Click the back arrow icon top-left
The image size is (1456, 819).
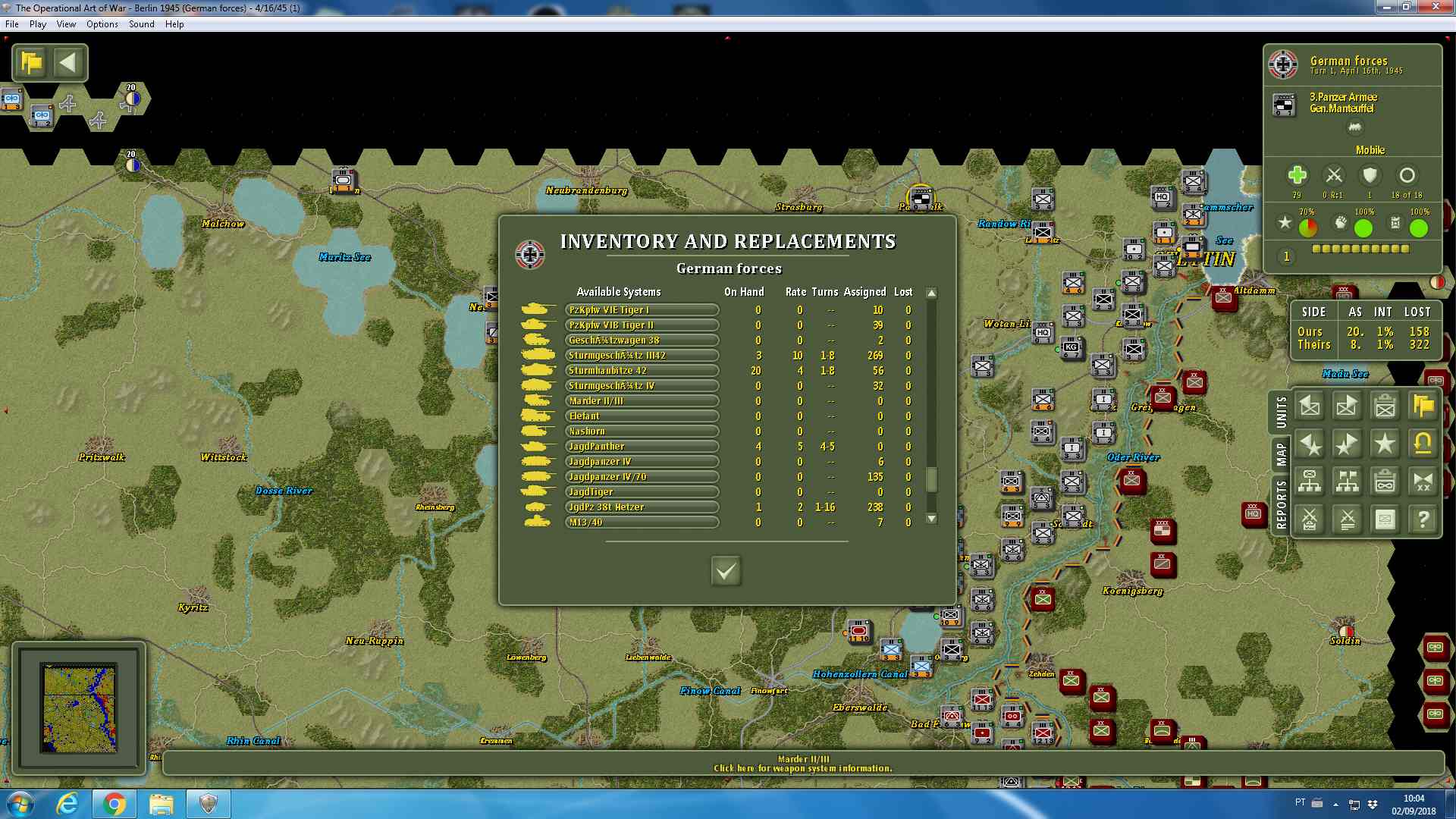click(68, 63)
